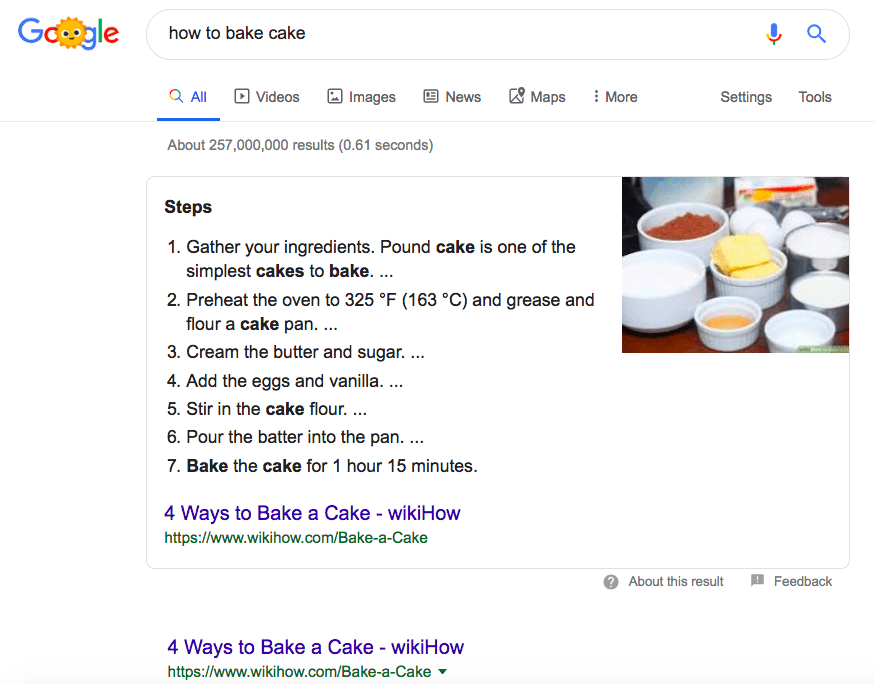Expand green arrow next to wikihow URL
Viewport: 874px width, 684px height.
(443, 672)
